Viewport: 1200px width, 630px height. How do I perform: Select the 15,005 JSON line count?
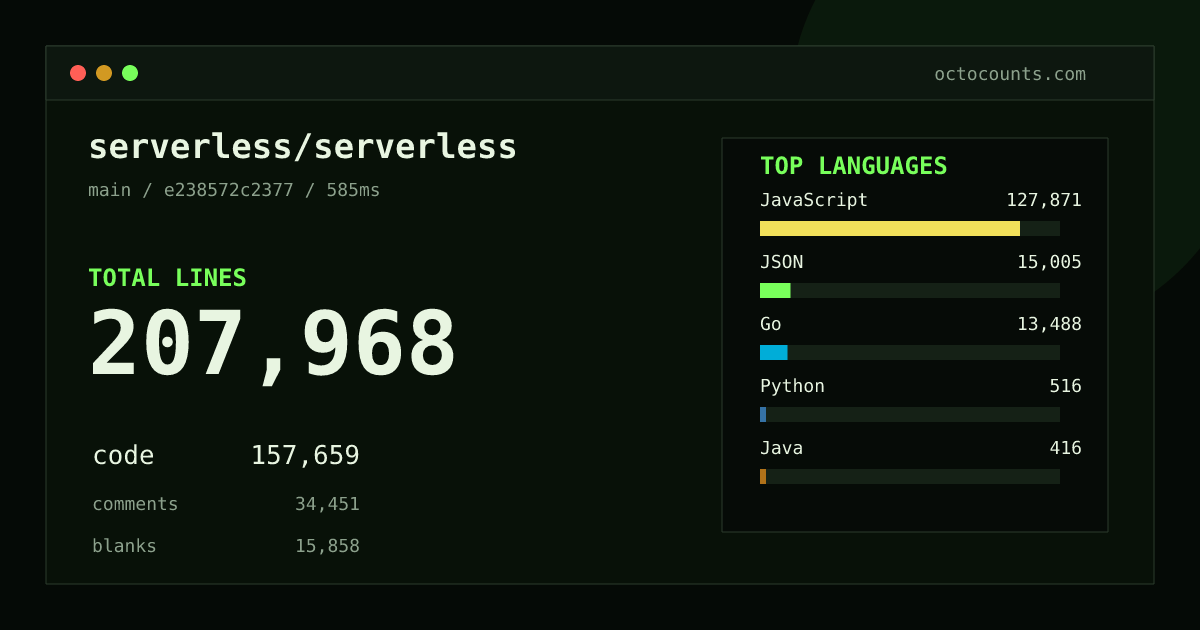pos(1049,262)
